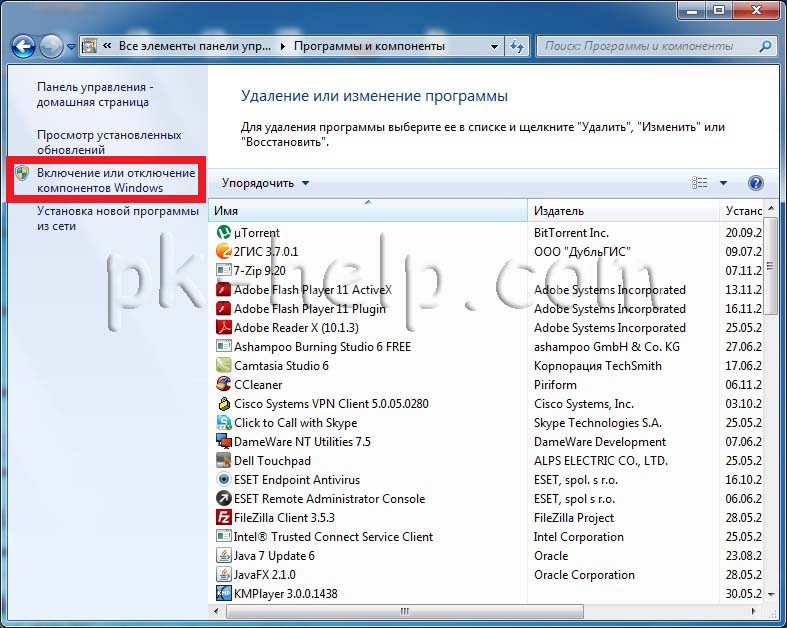Screen dimensions: 787x628
Task: Click the vertical scrollbar down arrow
Action: (x=771, y=594)
